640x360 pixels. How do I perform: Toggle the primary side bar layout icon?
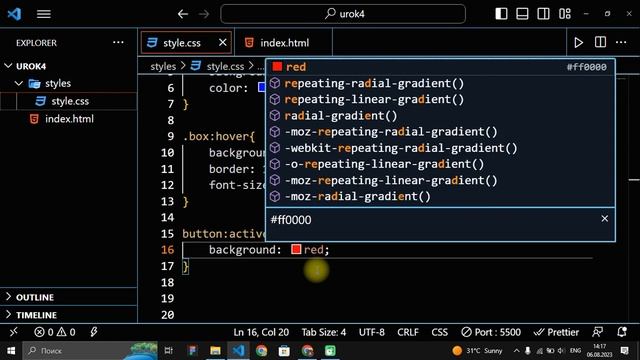point(501,14)
